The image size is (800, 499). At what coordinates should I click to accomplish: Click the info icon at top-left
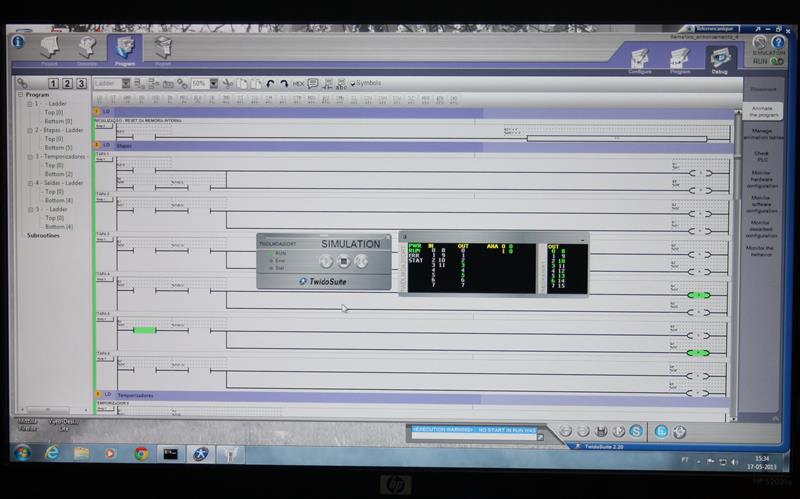pos(18,43)
